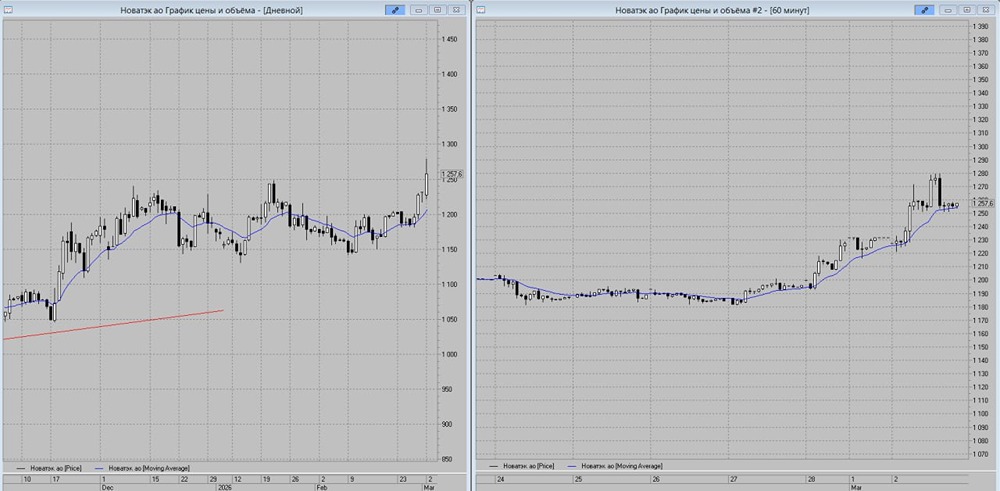1000x491 pixels.
Task: Minimize the 60-minute chart window
Action: tap(948, 10)
